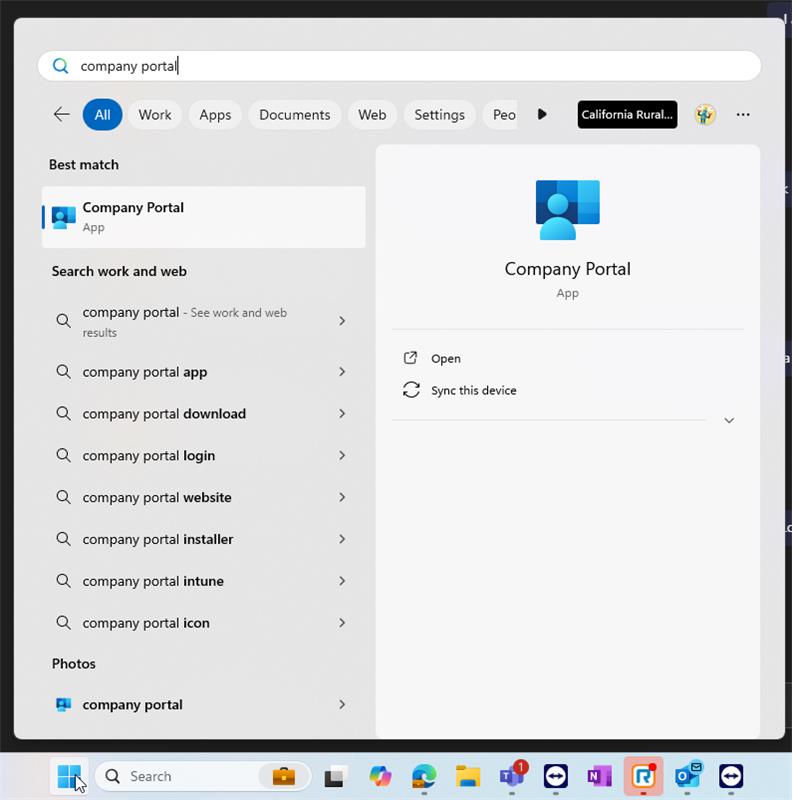Image resolution: width=792 pixels, height=800 pixels.
Task: Click the California Rural organization button
Action: coord(627,114)
